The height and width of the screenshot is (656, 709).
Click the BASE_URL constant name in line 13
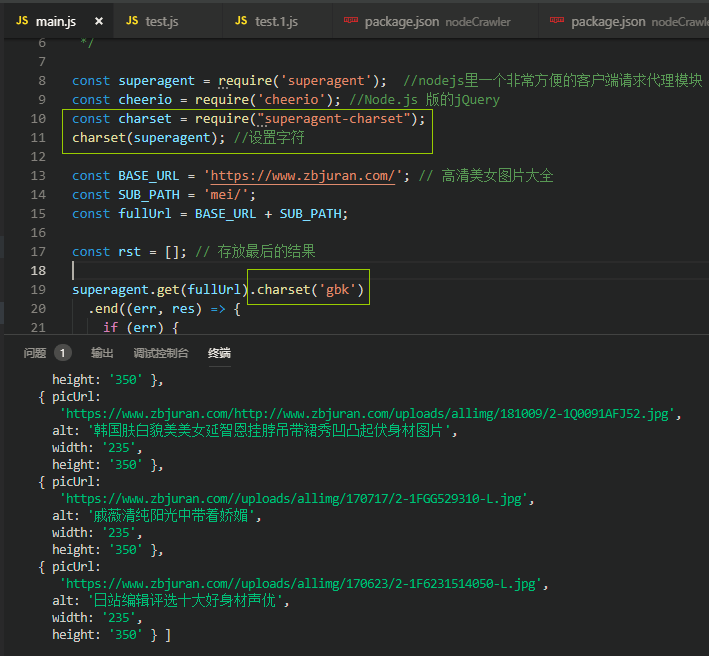pos(149,175)
